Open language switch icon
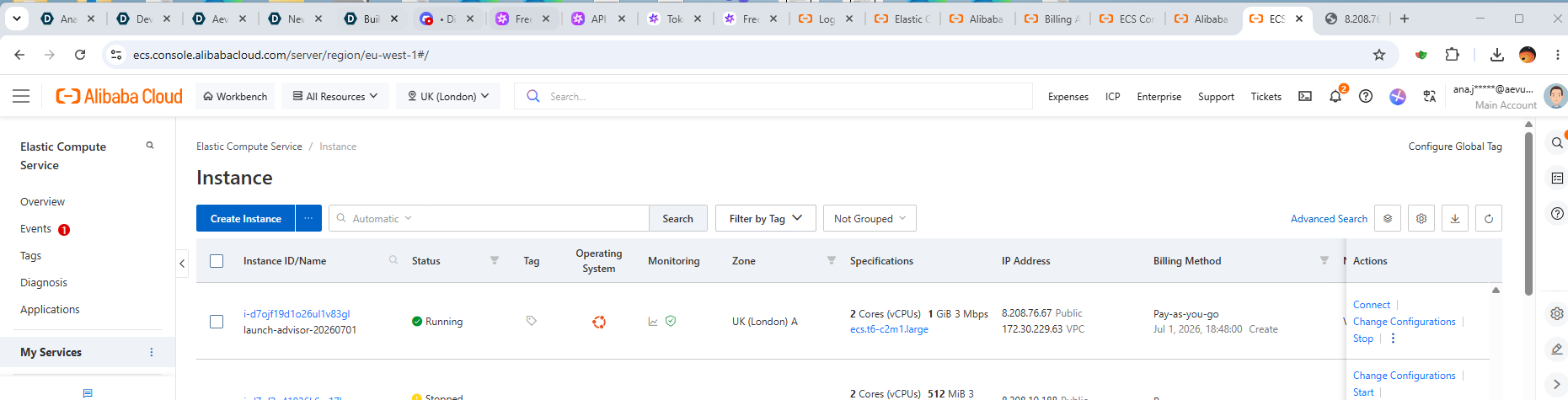This screenshot has height=400, width=1568. click(x=1430, y=96)
